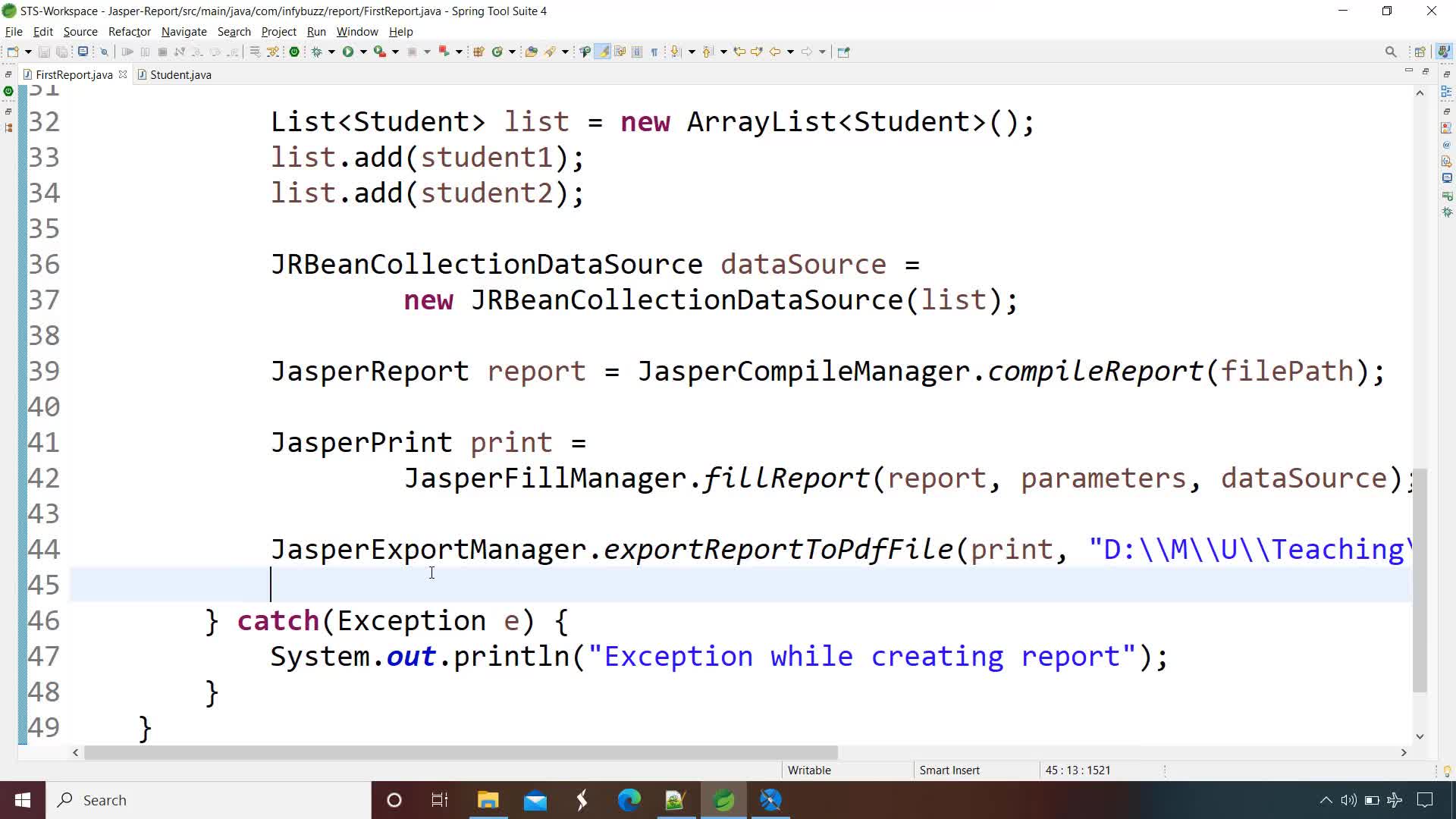Screen dimensions: 1456x819
Task: Click the Pin Editor icon
Action: coord(843,52)
